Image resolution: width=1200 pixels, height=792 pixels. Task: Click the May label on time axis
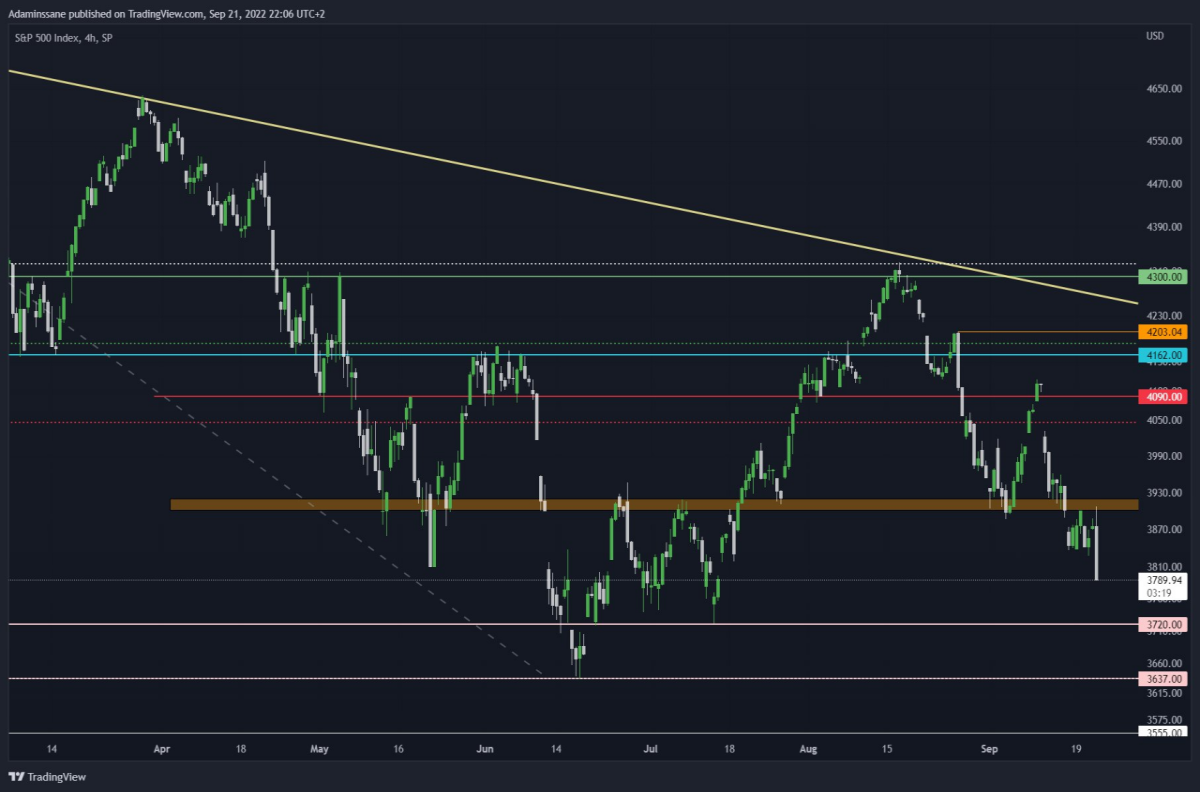click(x=320, y=748)
